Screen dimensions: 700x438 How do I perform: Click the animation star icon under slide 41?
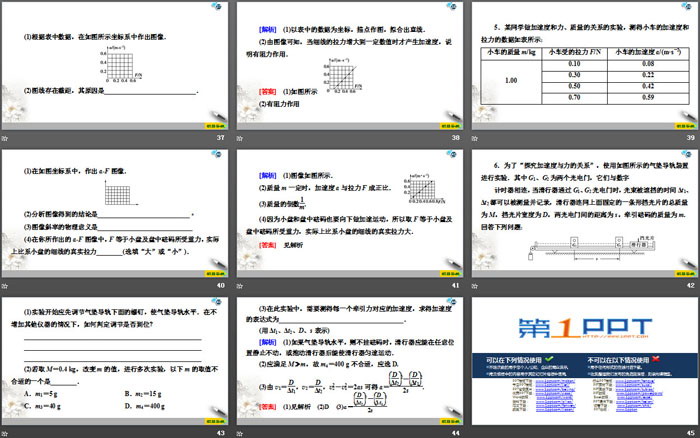[x=240, y=286]
